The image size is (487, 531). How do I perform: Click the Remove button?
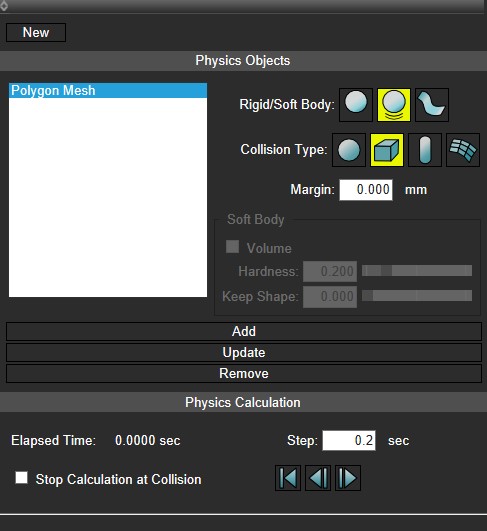click(244, 374)
